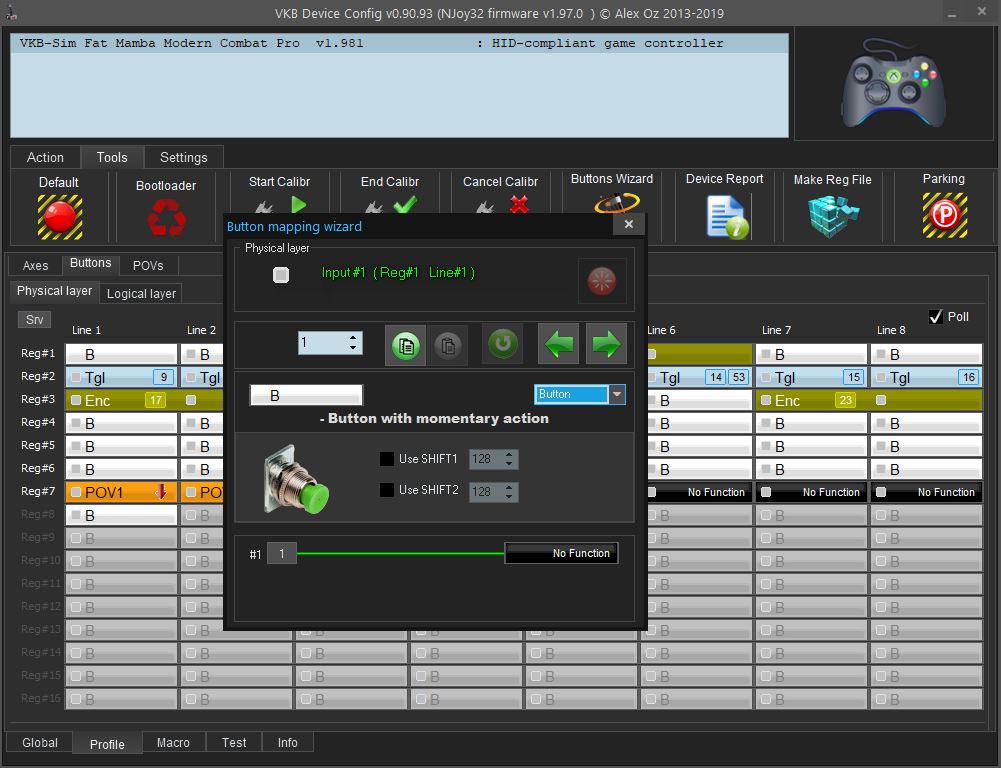Screen dimensions: 1001x768
Task: Click the input number spinner showing 1
Action: [x=330, y=343]
